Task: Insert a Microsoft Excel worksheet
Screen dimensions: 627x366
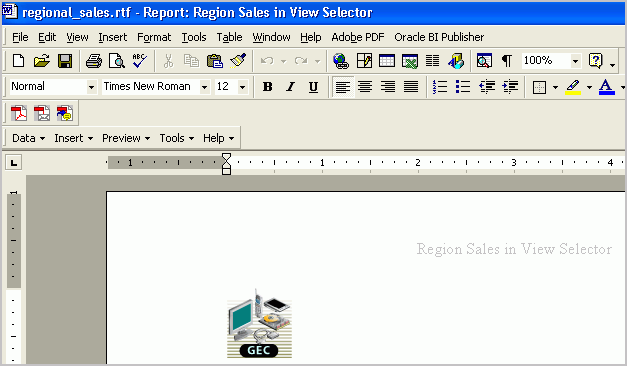Action: pos(410,61)
